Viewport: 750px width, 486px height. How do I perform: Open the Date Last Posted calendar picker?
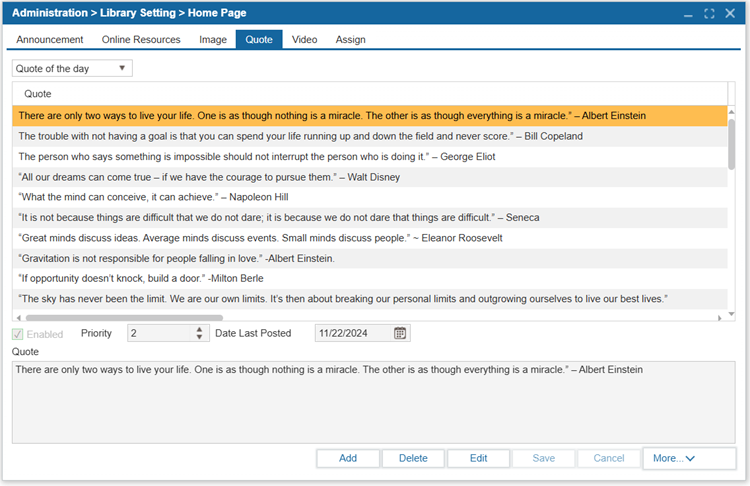click(400, 333)
